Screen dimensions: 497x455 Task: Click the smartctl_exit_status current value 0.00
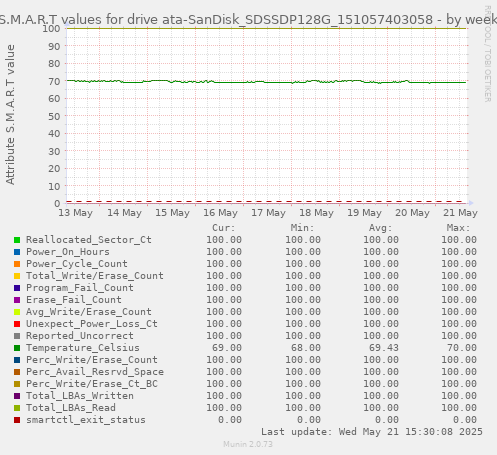point(230,420)
